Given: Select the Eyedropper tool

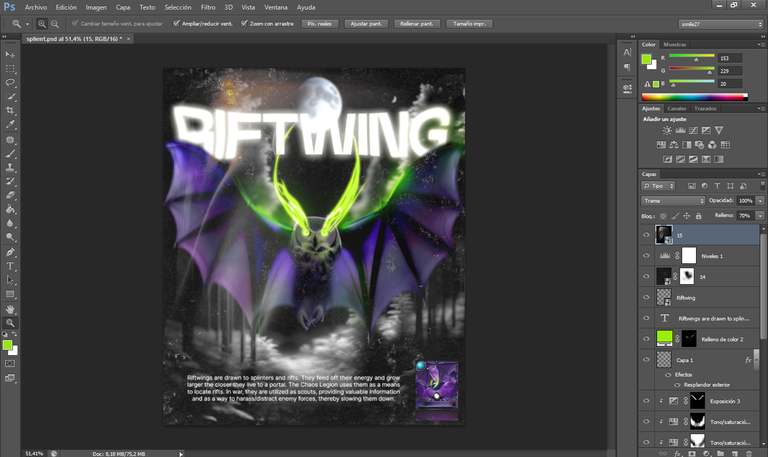Looking at the screenshot, I should pos(10,124).
